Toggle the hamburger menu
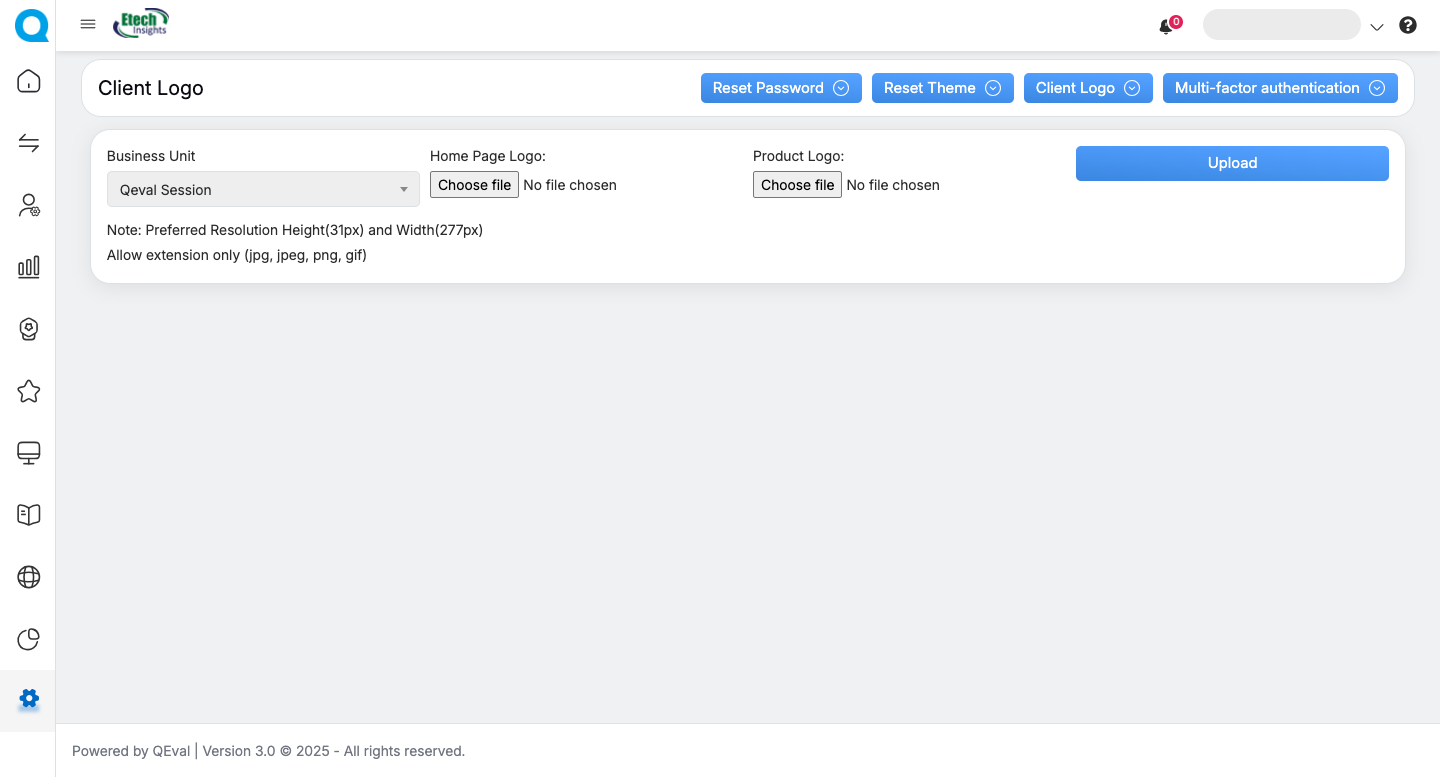The image size is (1440, 777). 88,25
